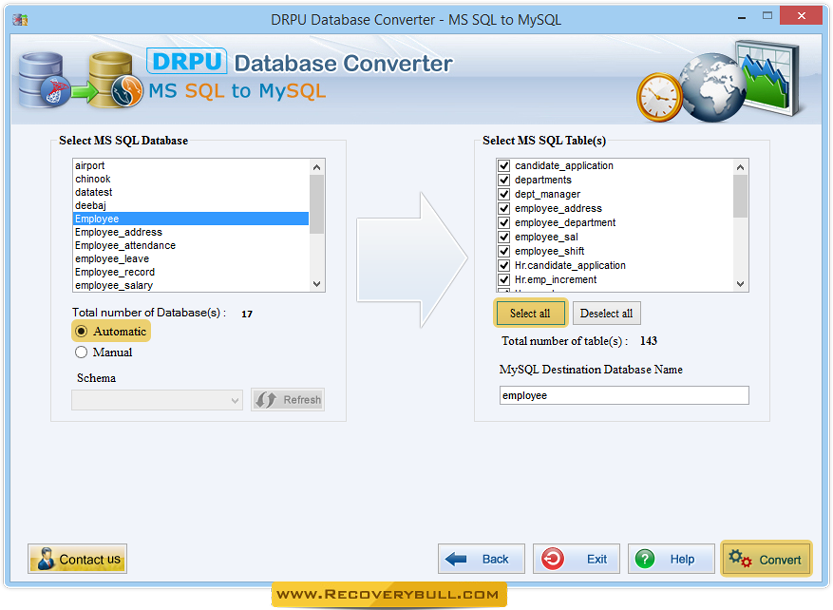This screenshot has width=833, height=610.
Task: Click the Refresh arrows icon
Action: tap(266, 400)
